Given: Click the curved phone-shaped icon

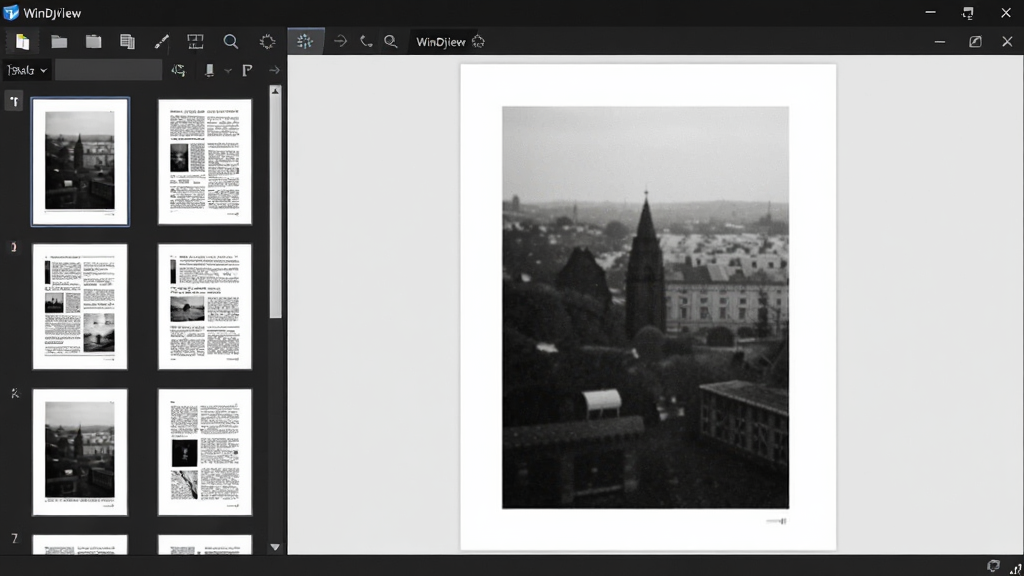Looking at the screenshot, I should tap(366, 42).
